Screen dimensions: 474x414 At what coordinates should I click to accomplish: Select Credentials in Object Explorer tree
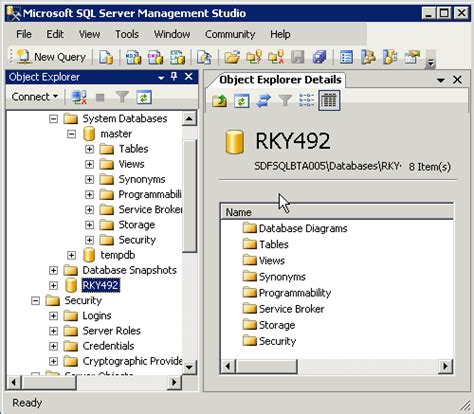(108, 346)
